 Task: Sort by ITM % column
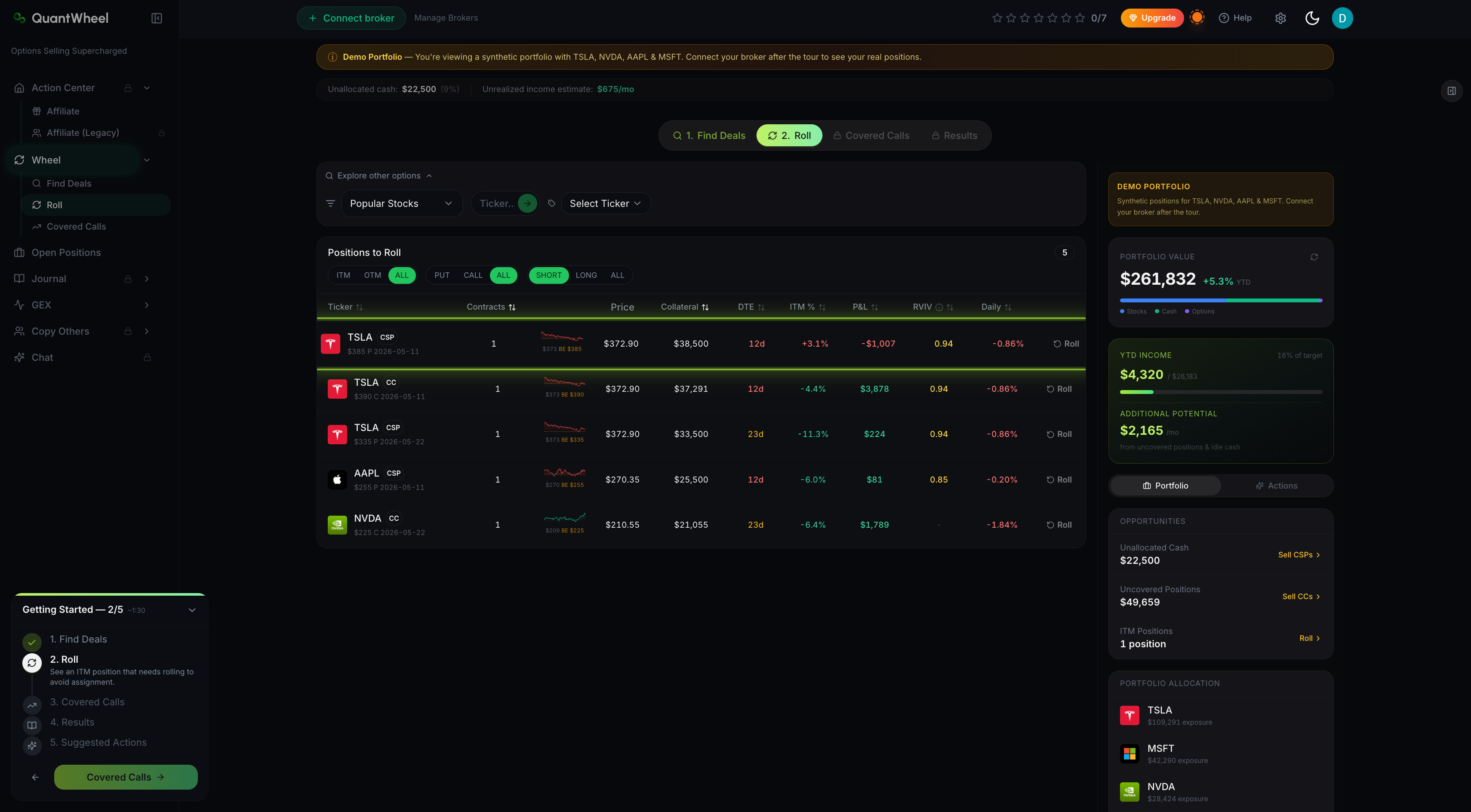[x=807, y=307]
